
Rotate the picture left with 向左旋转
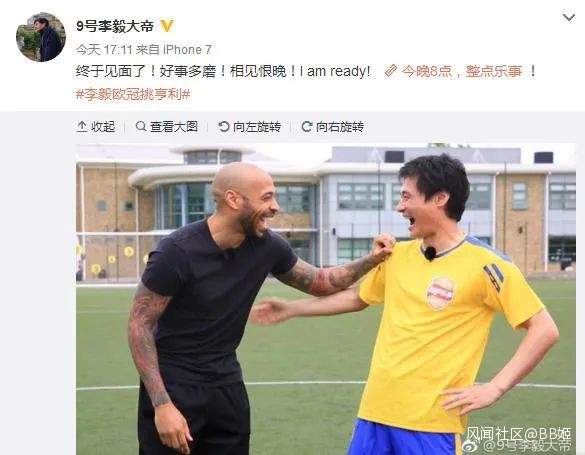click(x=249, y=127)
